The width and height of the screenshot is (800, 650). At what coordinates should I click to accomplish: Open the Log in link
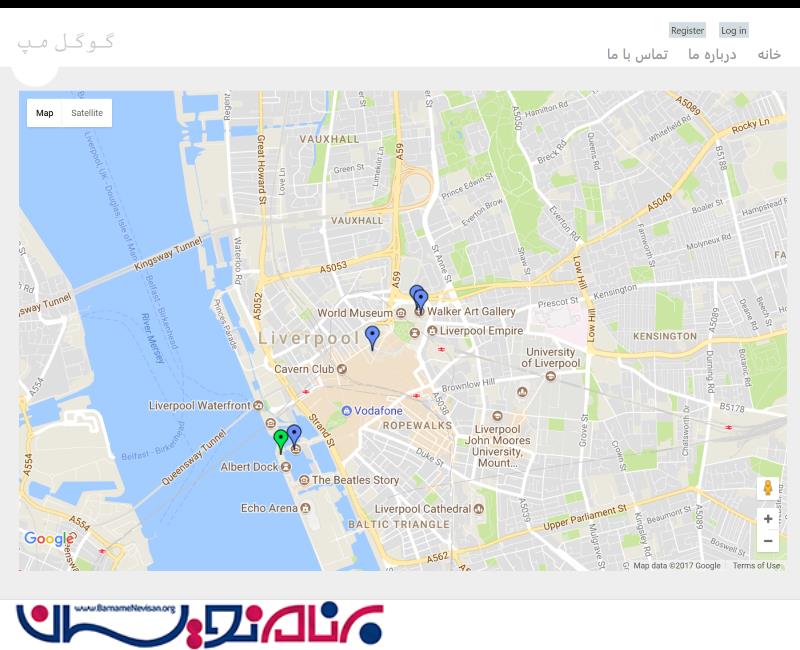pos(733,31)
